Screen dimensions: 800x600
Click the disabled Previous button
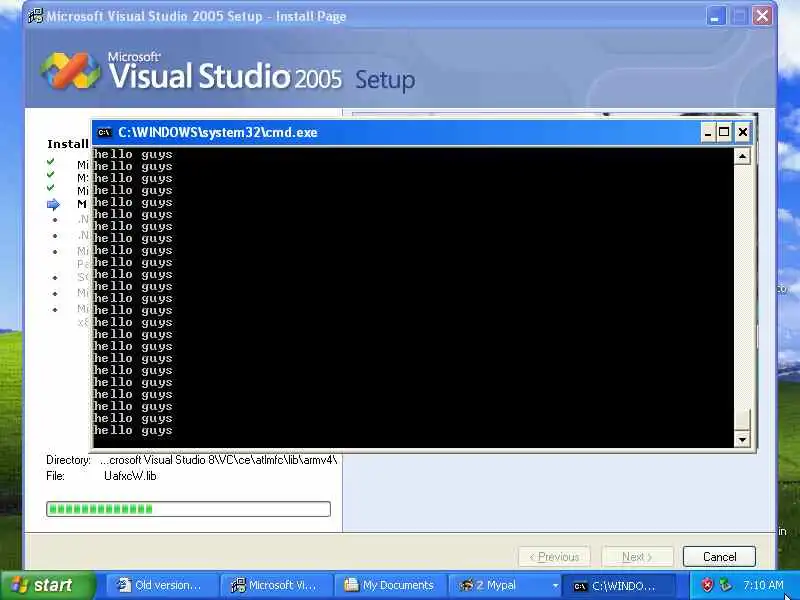point(554,556)
